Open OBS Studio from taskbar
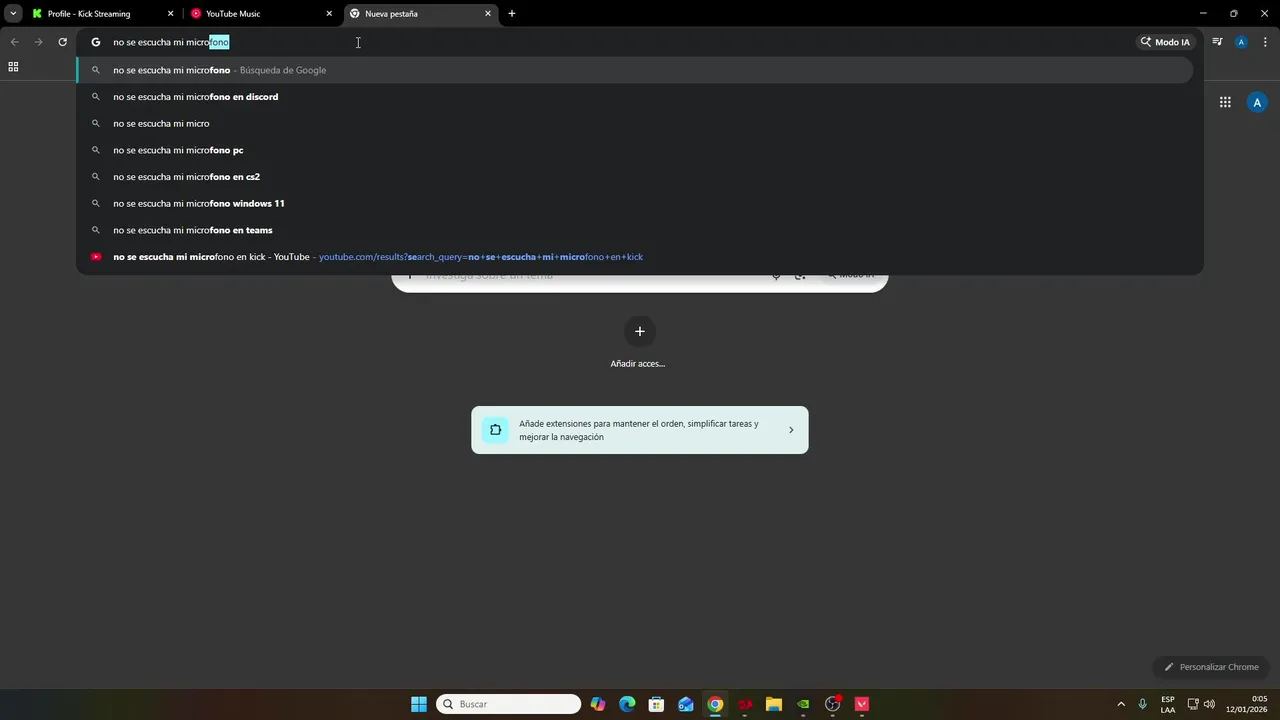 pos(833,704)
